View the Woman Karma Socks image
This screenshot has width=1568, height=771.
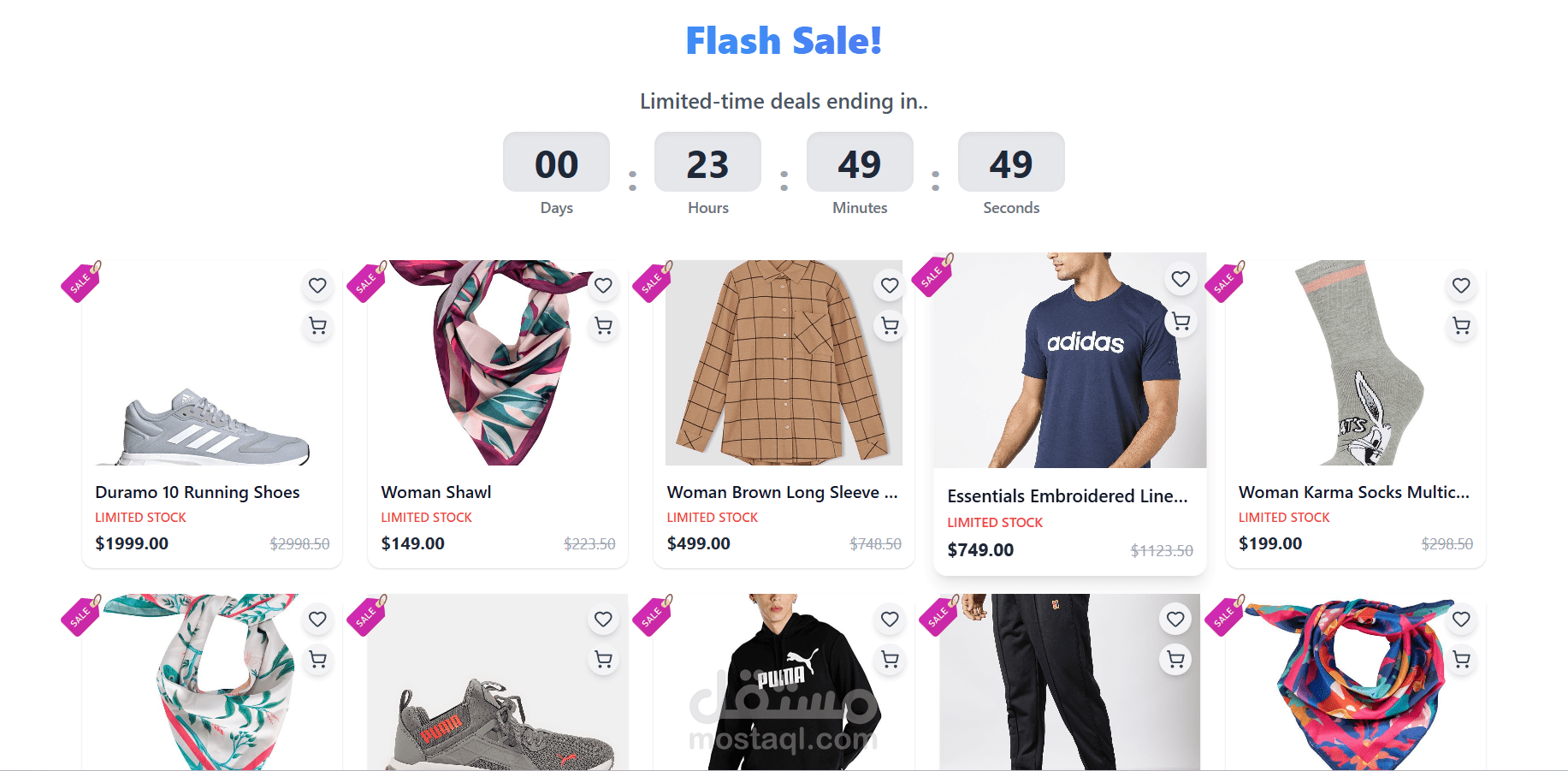tap(1356, 363)
